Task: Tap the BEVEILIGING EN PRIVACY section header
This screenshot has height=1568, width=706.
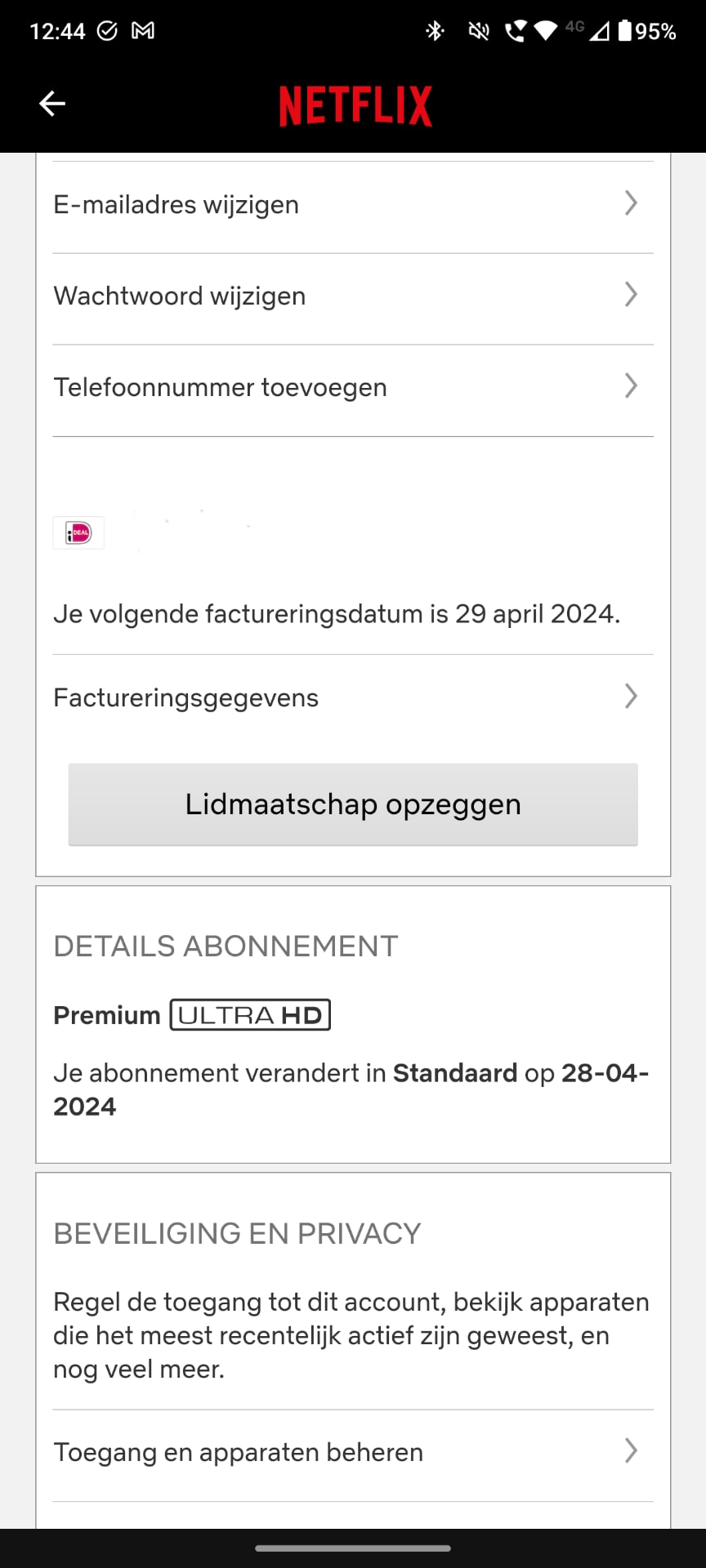Action: [236, 1233]
